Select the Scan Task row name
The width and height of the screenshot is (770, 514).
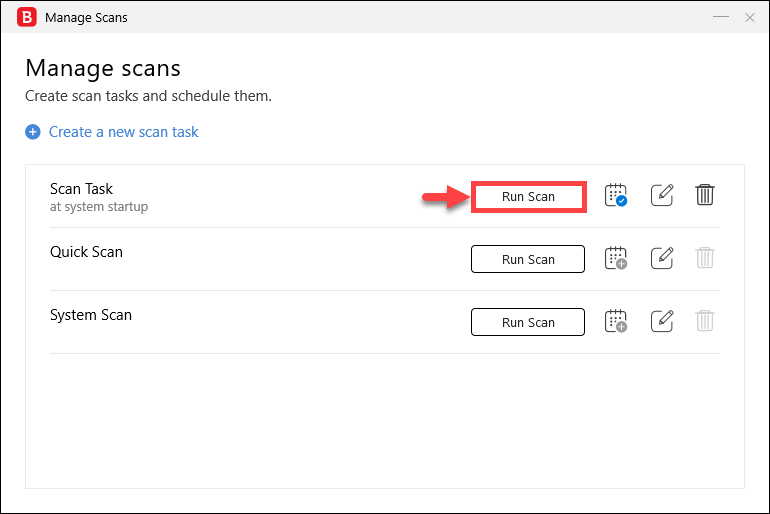point(82,189)
